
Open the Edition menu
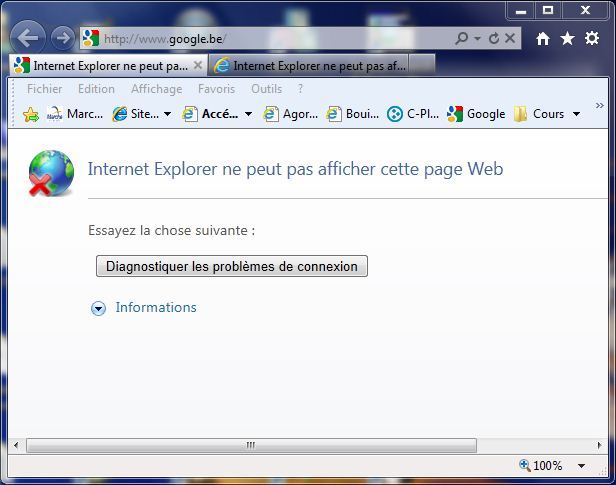pyautogui.click(x=96, y=89)
